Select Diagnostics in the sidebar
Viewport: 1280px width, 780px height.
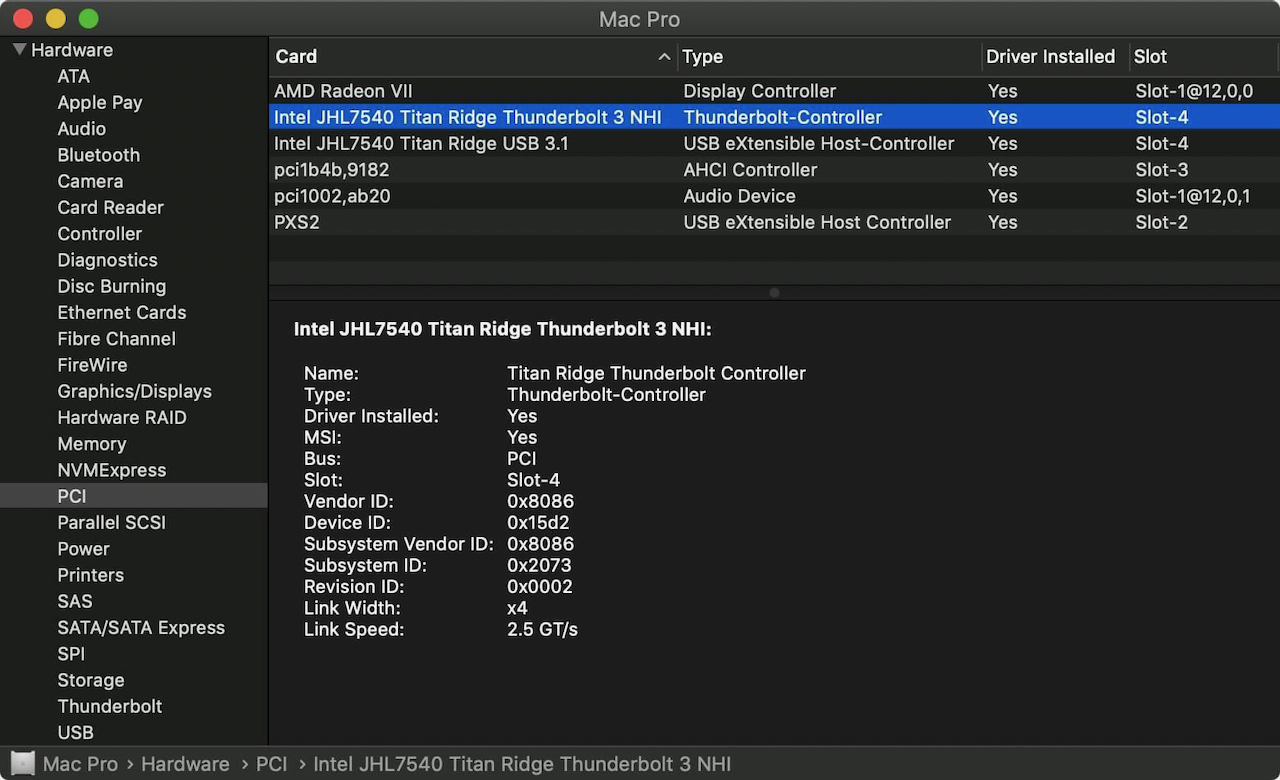108,260
